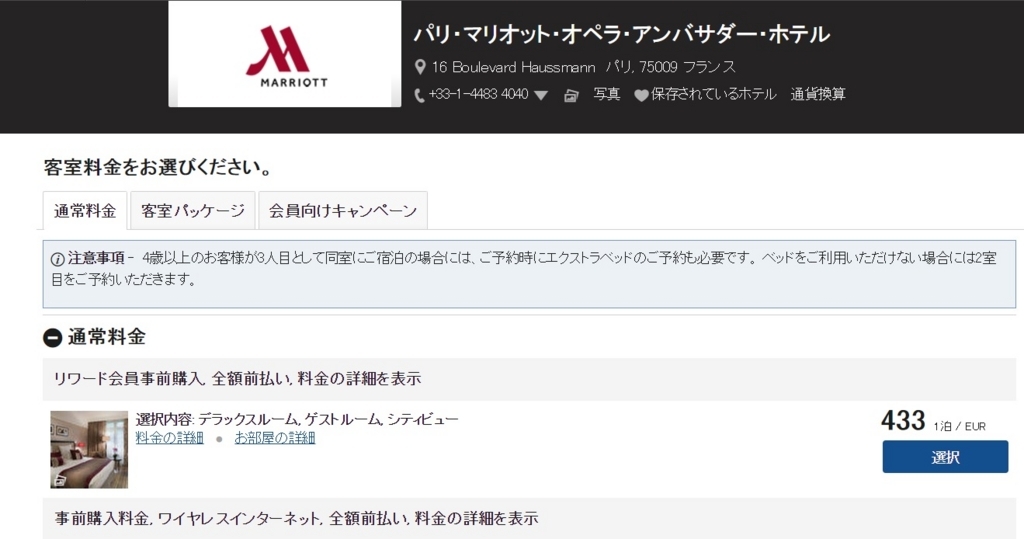Open the deluxe room thumbnail photo

(x=89, y=449)
